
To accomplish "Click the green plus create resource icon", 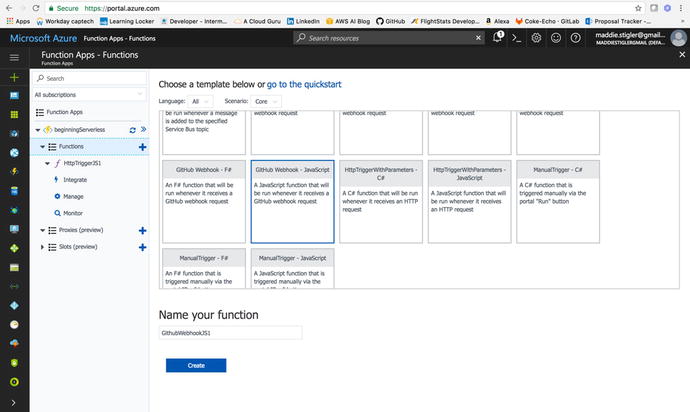I will (14, 77).
